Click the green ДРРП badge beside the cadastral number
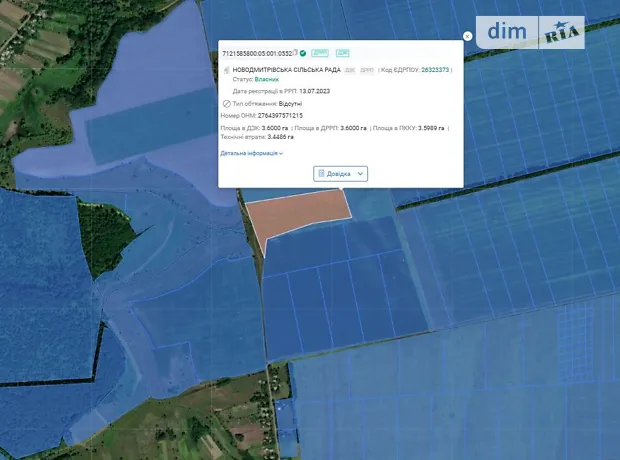The image size is (620, 460). (319, 52)
